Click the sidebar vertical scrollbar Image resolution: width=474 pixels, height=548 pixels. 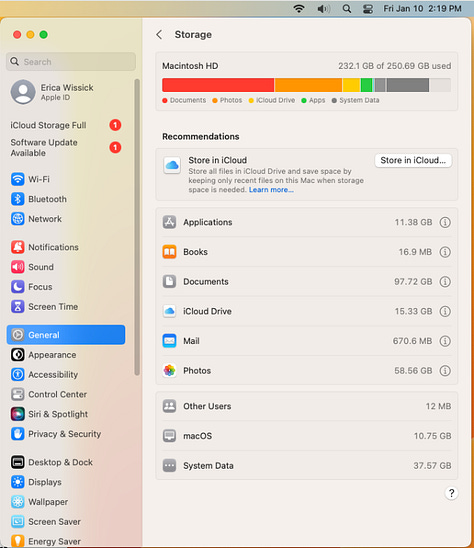coord(137,227)
